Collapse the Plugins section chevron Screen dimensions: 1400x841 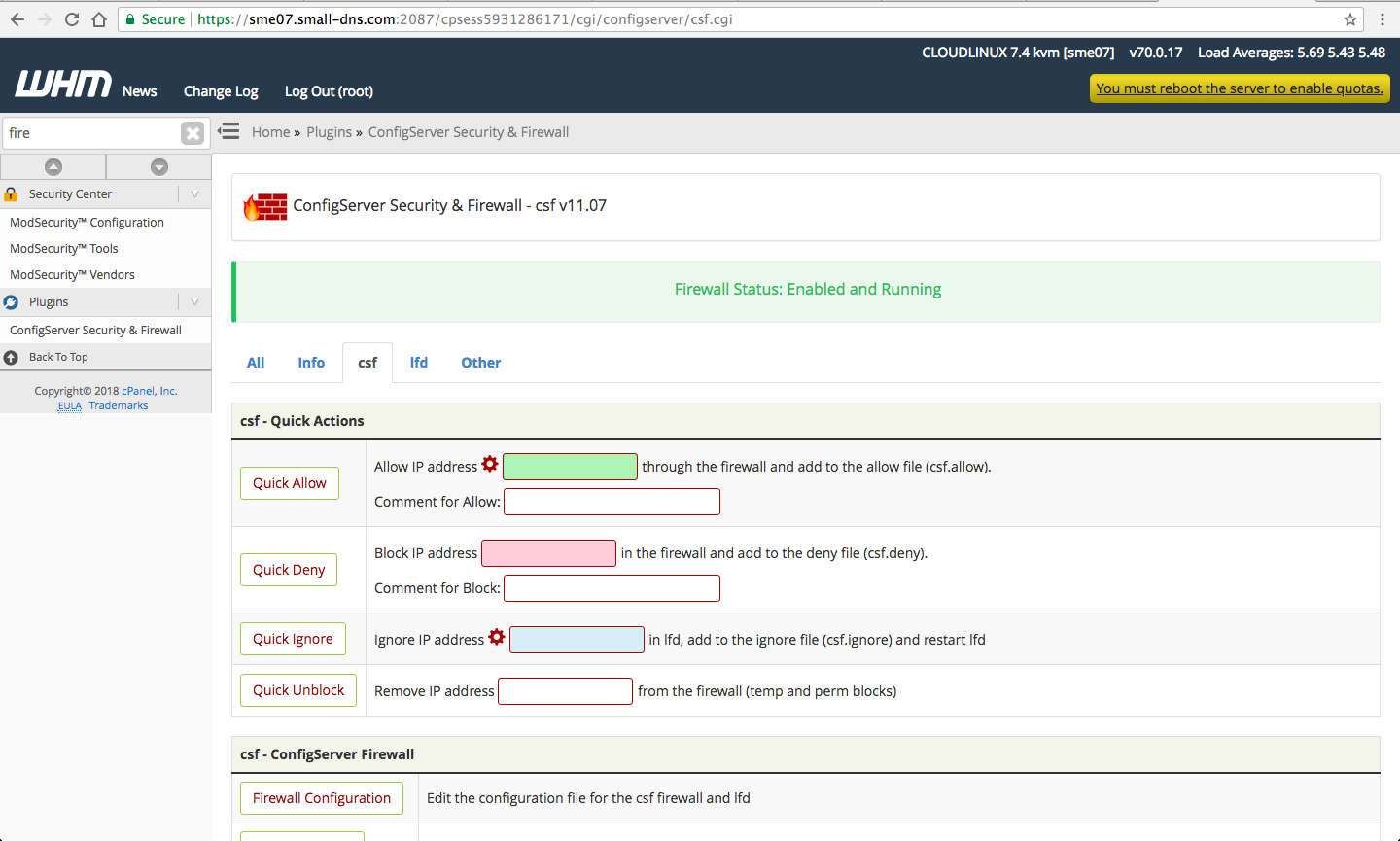194,302
